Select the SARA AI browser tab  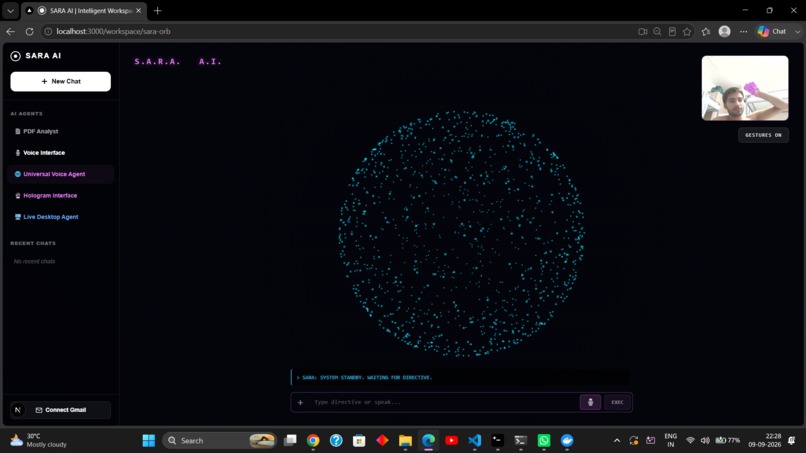click(85, 10)
